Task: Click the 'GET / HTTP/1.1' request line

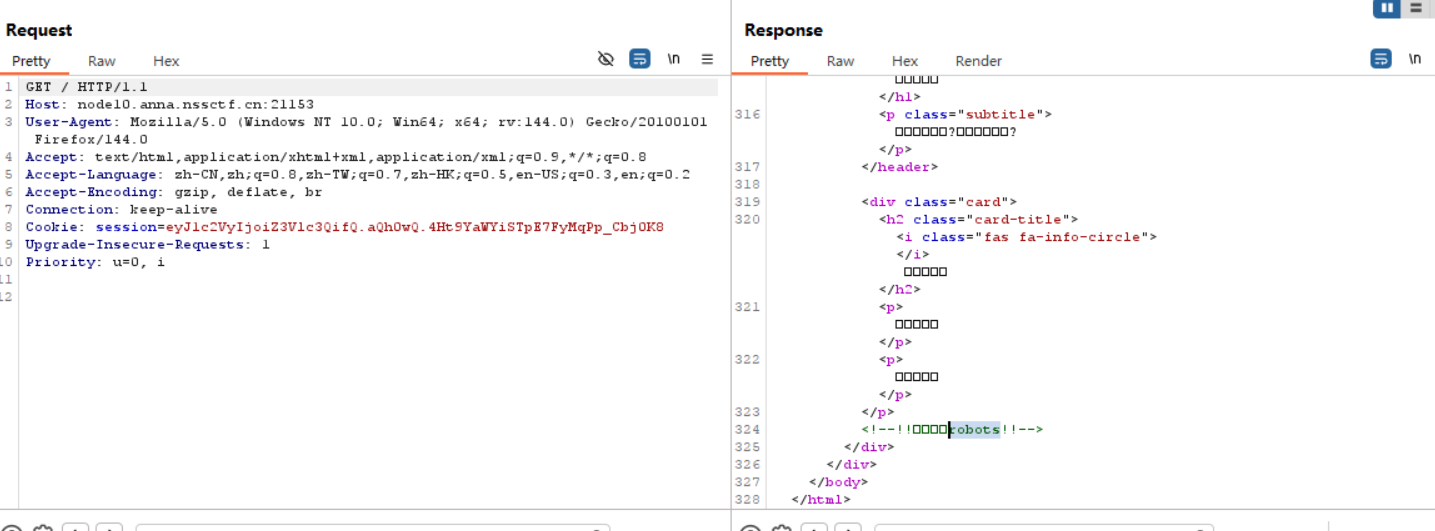Action: tap(86, 87)
